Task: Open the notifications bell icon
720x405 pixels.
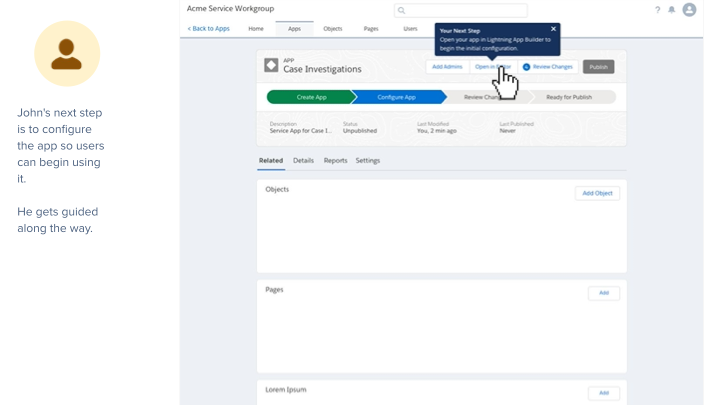Action: click(671, 10)
